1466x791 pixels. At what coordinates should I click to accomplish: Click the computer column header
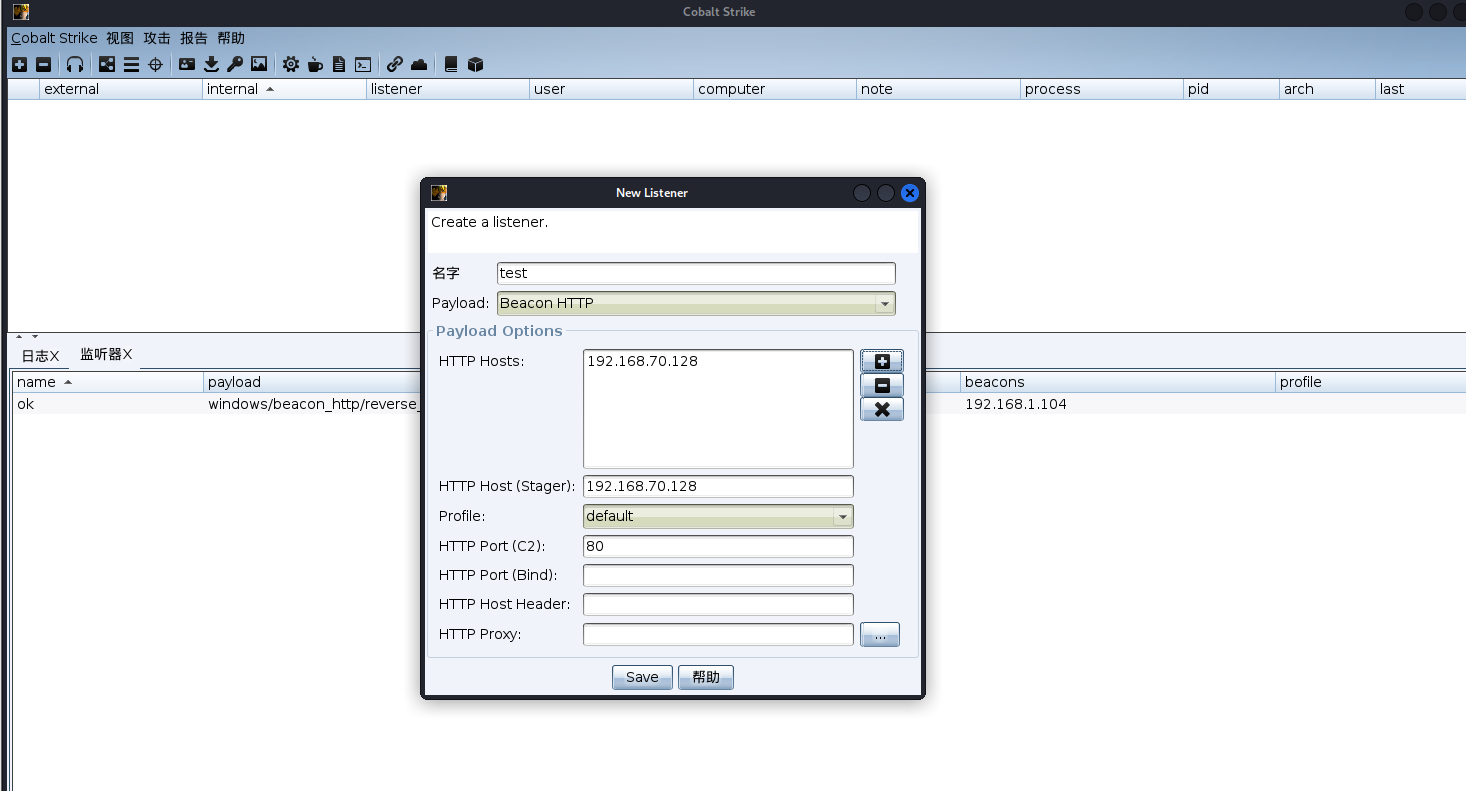(775, 89)
